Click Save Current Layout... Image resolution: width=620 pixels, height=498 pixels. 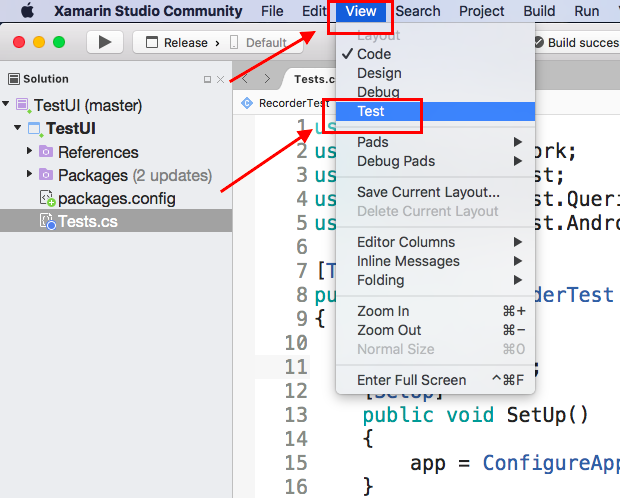click(x=435, y=192)
